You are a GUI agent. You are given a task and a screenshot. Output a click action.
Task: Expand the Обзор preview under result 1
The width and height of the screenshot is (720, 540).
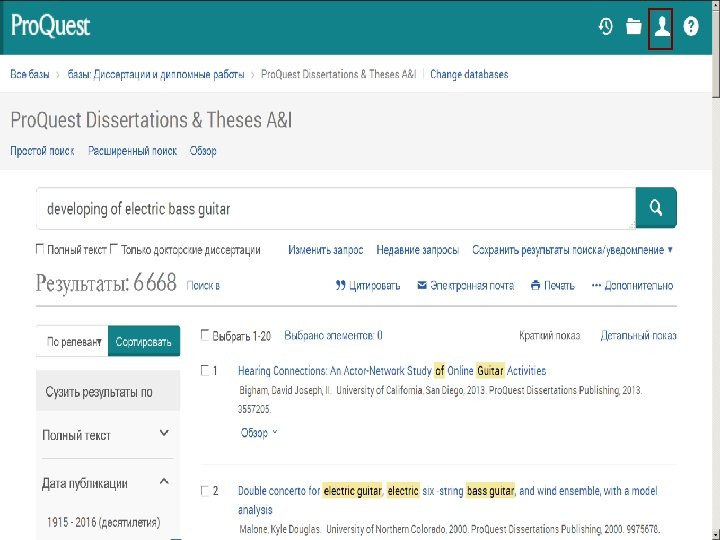pyautogui.click(x=259, y=433)
